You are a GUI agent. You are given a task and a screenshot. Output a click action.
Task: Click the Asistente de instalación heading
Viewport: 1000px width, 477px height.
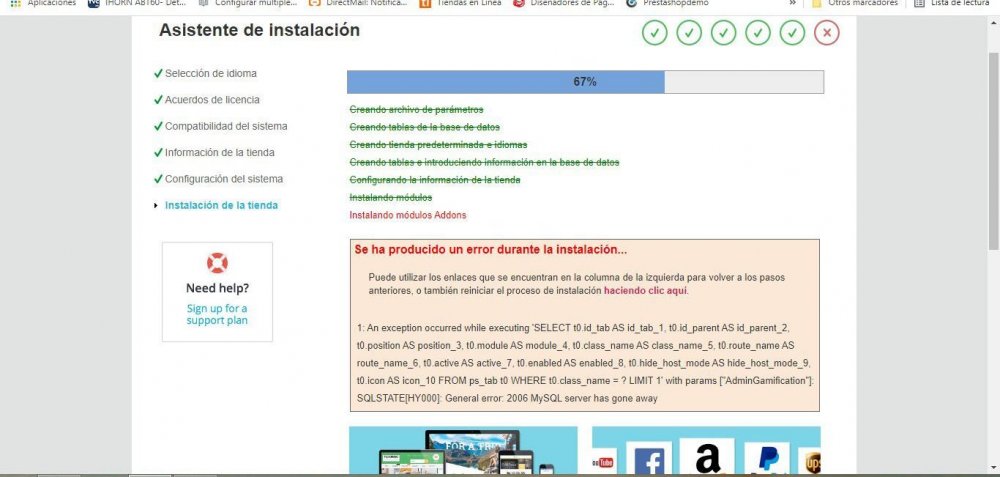pos(259,30)
